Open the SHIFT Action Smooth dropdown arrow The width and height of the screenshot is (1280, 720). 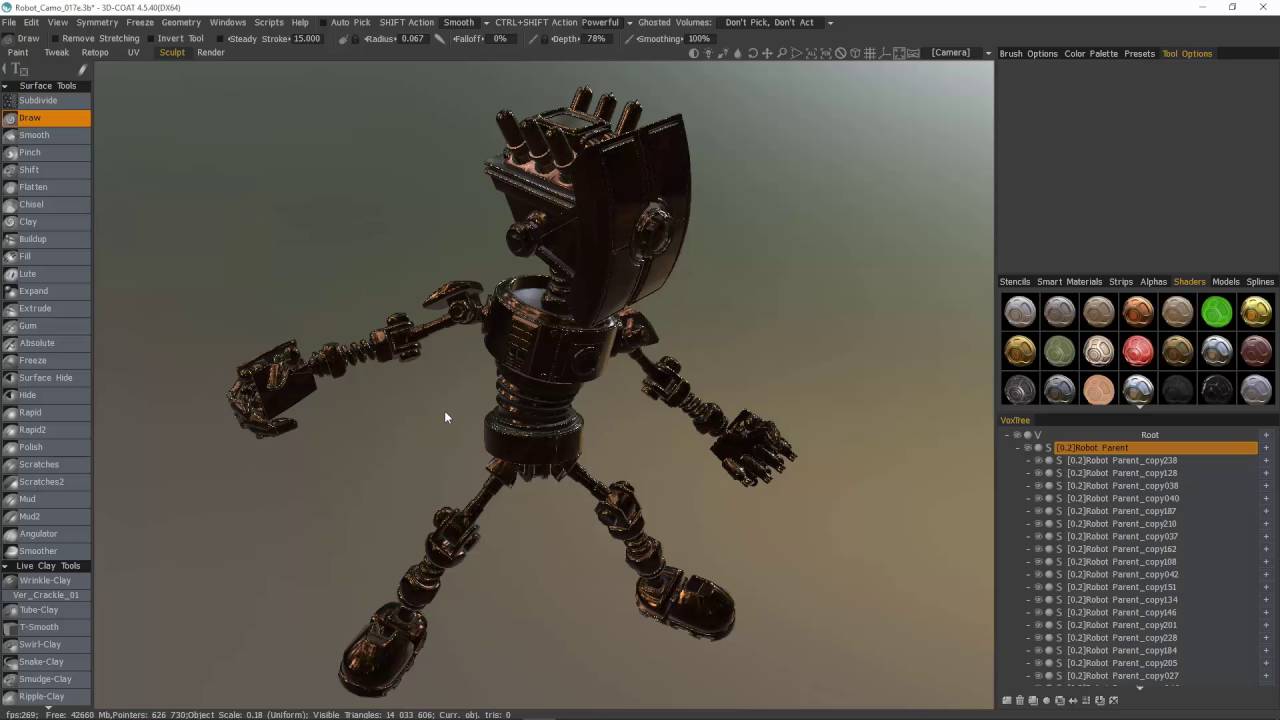486,22
